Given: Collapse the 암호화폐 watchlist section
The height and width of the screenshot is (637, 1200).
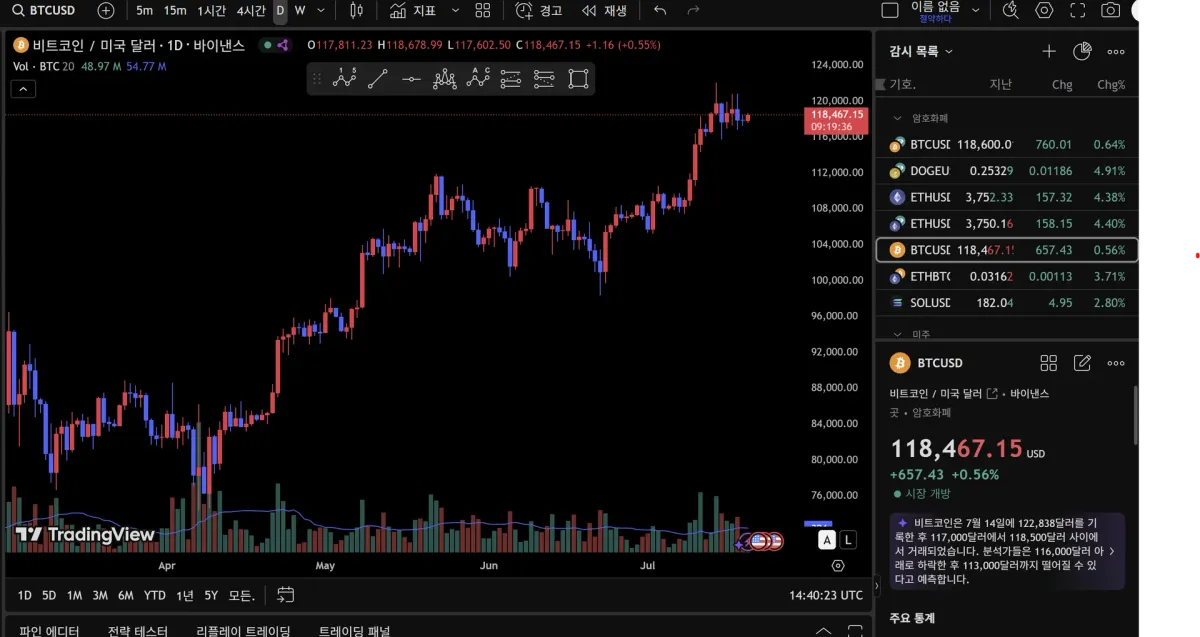Looking at the screenshot, I should [897, 118].
